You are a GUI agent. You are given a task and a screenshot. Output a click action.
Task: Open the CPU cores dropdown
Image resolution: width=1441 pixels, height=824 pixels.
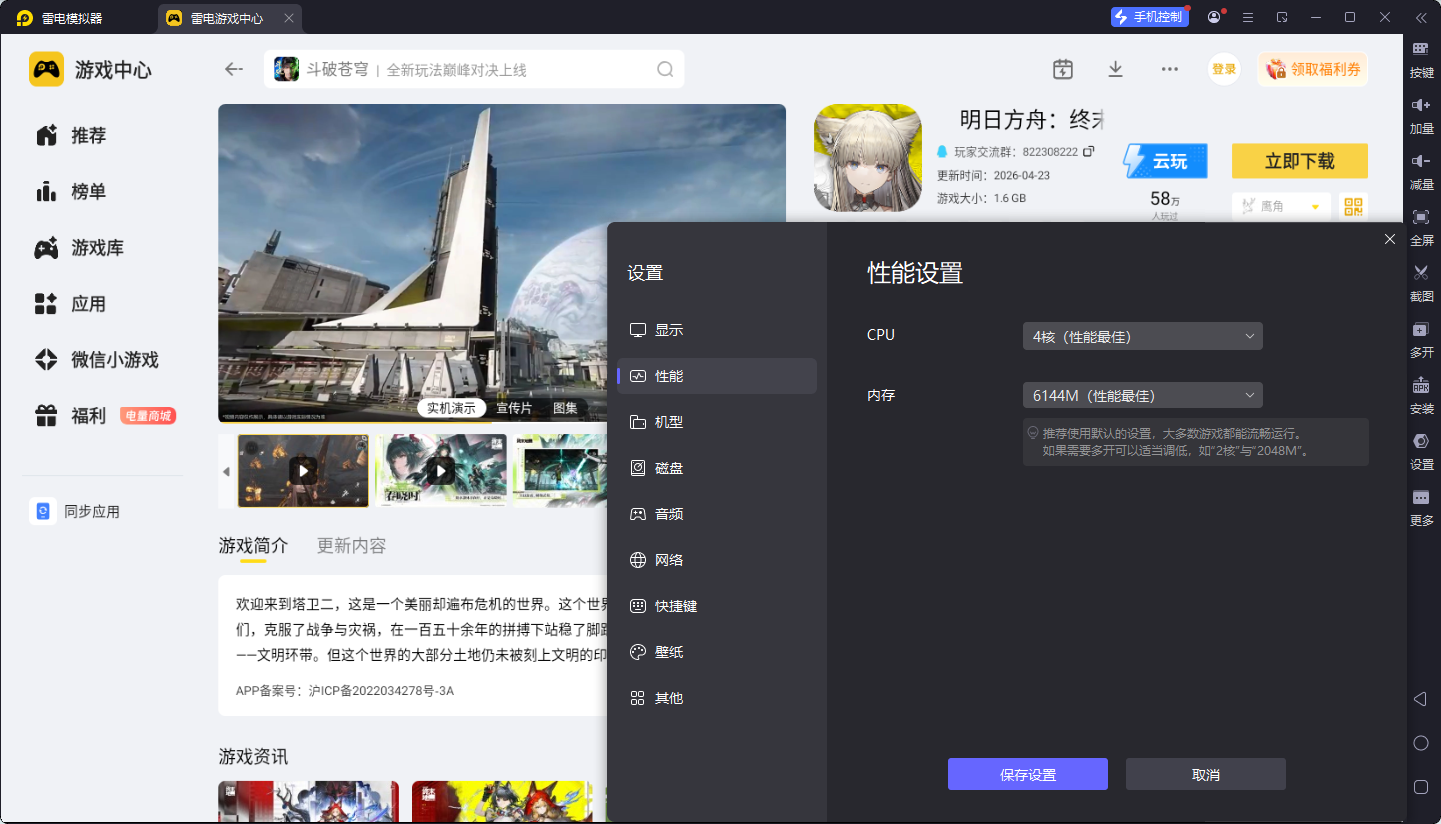click(1143, 336)
